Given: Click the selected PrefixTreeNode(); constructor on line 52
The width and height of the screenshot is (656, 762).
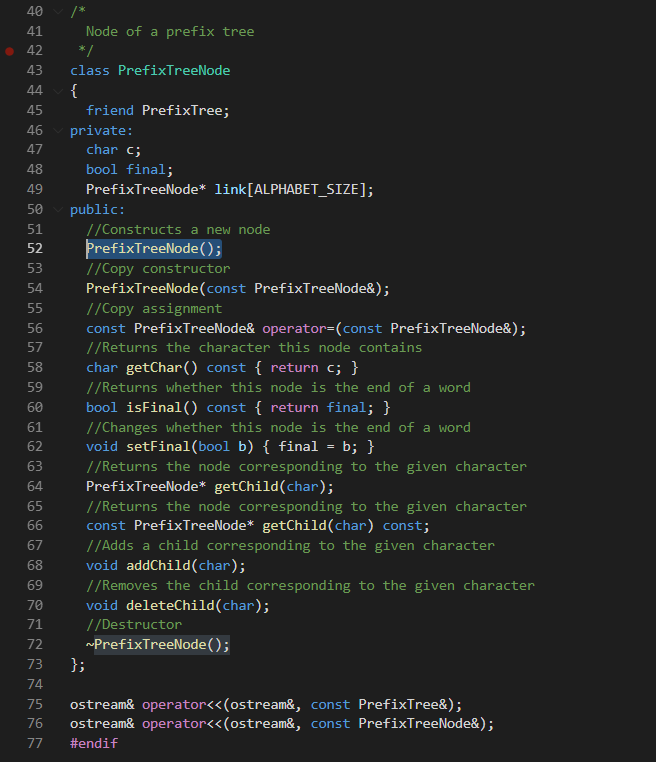Looking at the screenshot, I should click(x=154, y=249).
